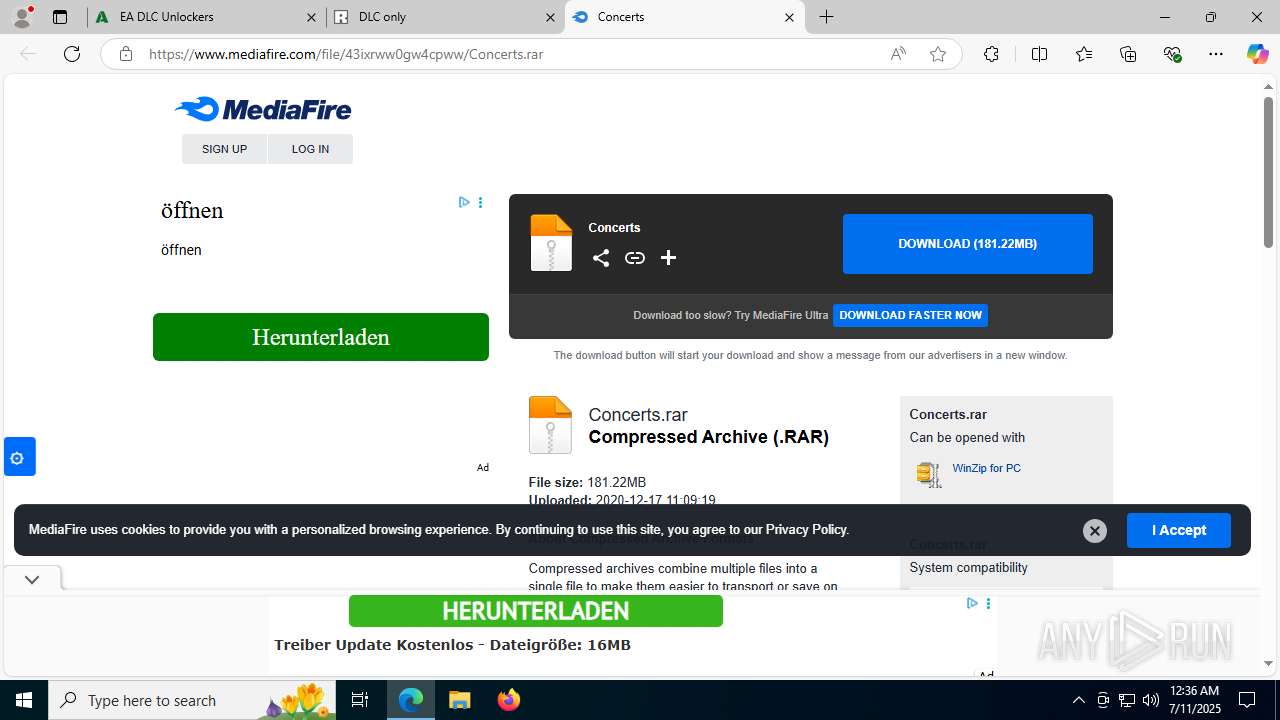This screenshot has width=1280, height=720.
Task: Open the Windows Start menu
Action: coord(24,700)
